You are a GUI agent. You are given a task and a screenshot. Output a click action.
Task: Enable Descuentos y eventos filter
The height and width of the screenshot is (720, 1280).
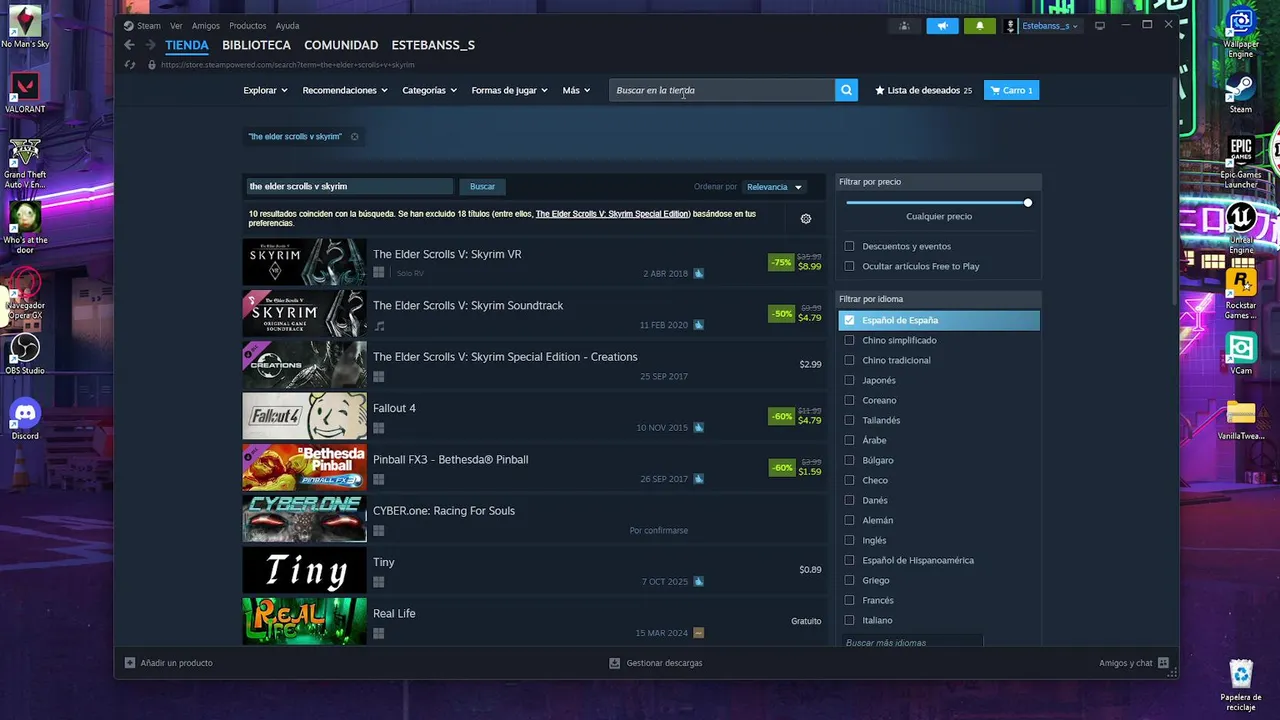coord(850,246)
